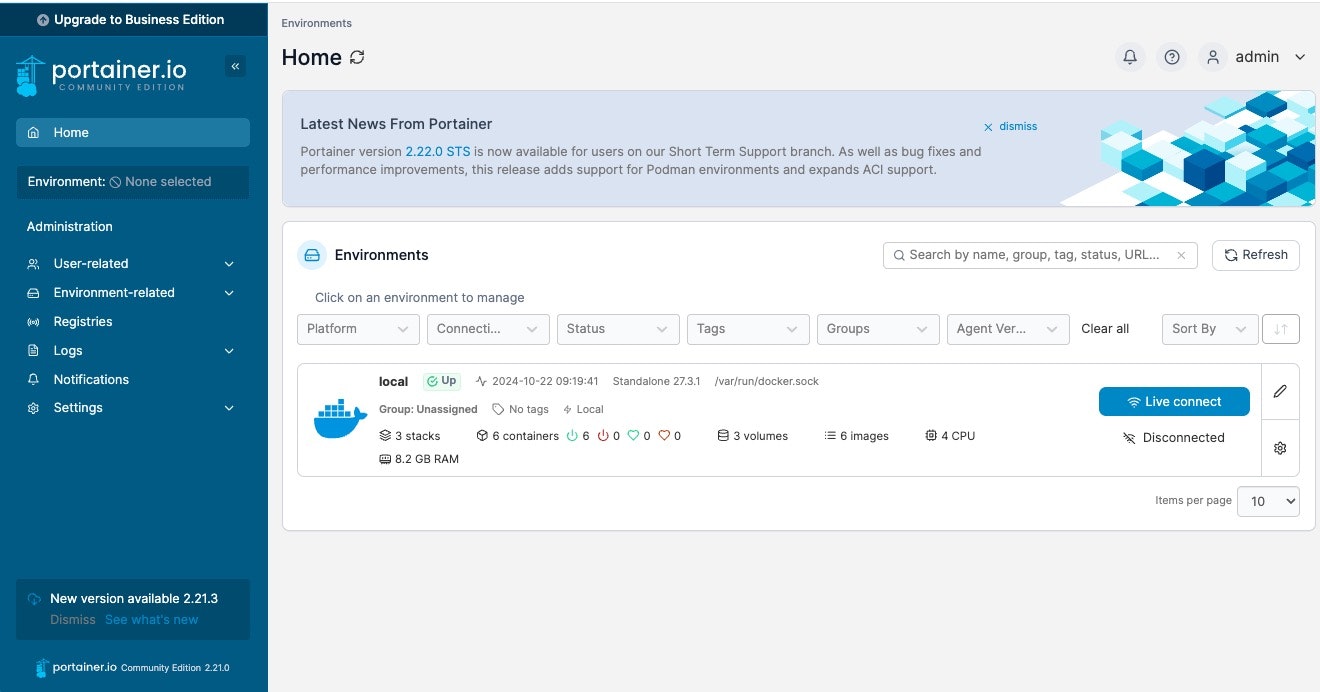This screenshot has height=692, width=1320.
Task: Click the unhealthy containers red heart icon
Action: tap(664, 436)
